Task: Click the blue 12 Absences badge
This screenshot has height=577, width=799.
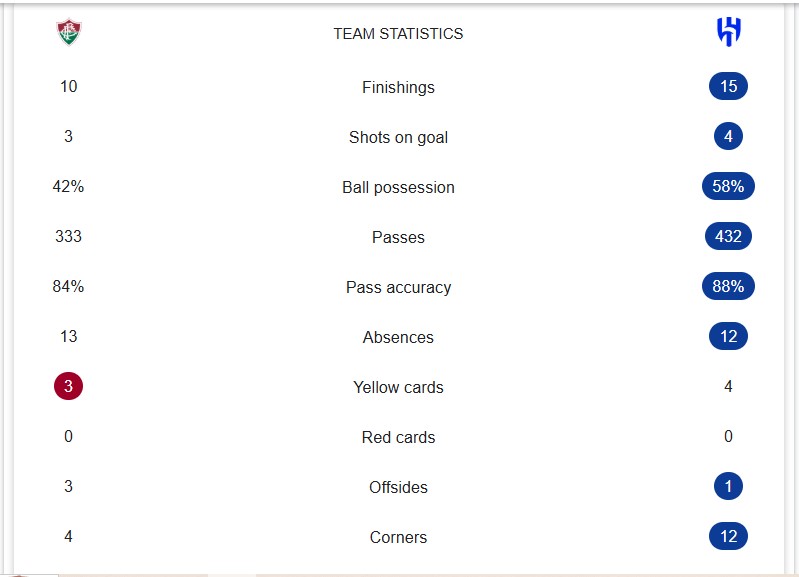Action: pyautogui.click(x=728, y=337)
